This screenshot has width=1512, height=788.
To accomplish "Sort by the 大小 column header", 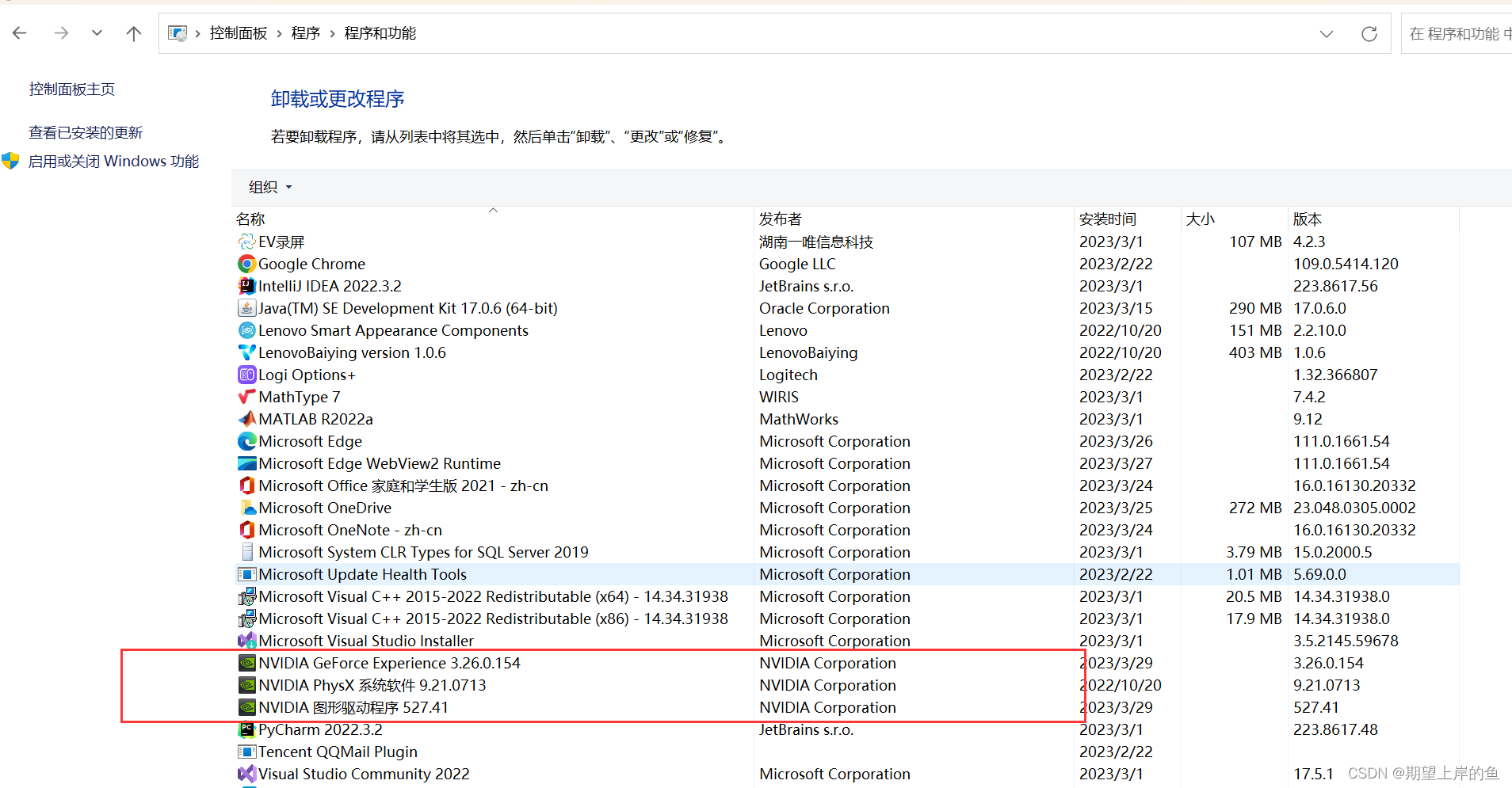I will pyautogui.click(x=1201, y=219).
